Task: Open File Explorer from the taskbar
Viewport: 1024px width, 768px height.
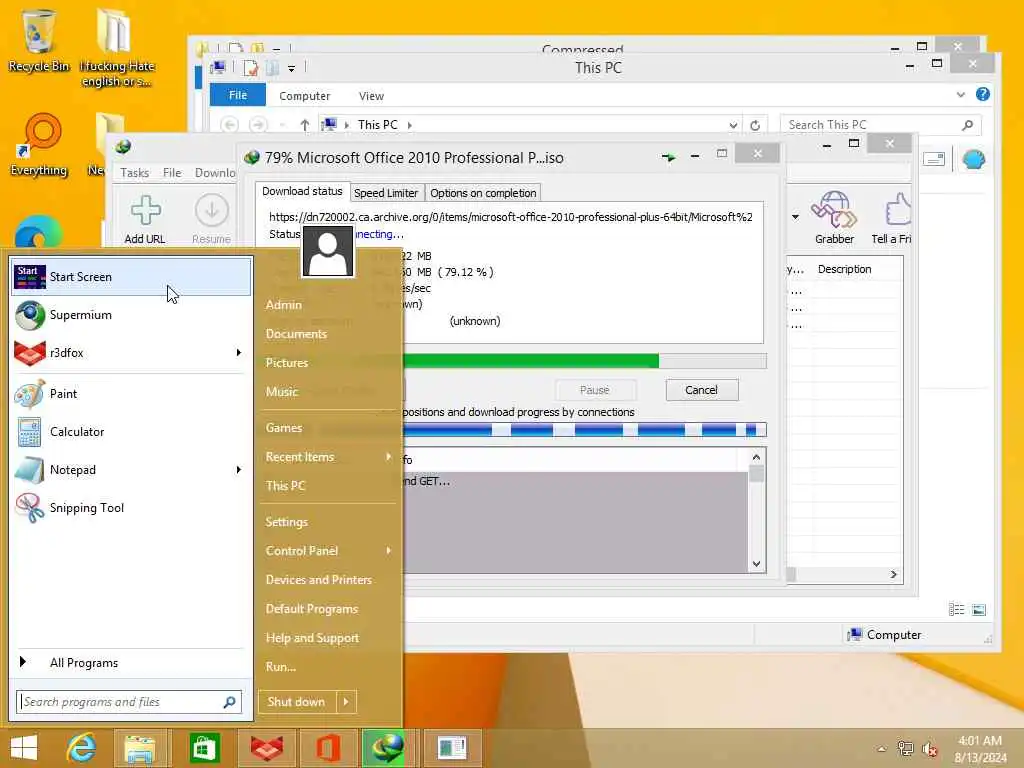Action: point(140,748)
